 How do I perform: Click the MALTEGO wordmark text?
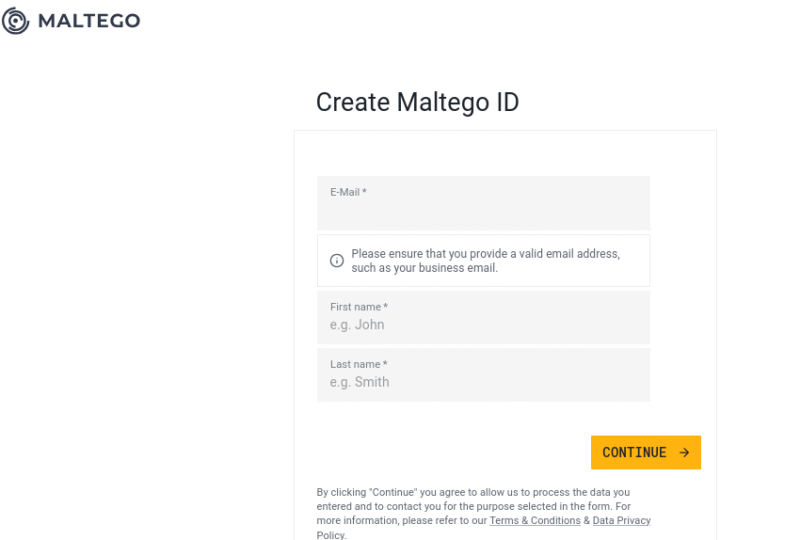coord(89,21)
